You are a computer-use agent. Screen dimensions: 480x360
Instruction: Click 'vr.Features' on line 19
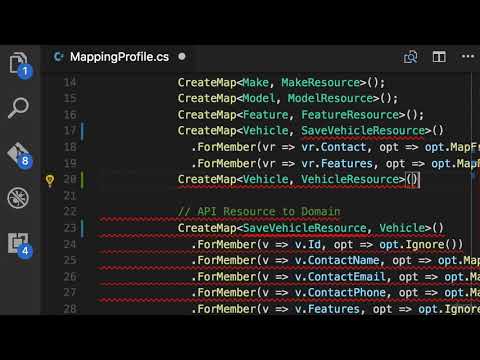[337, 163]
